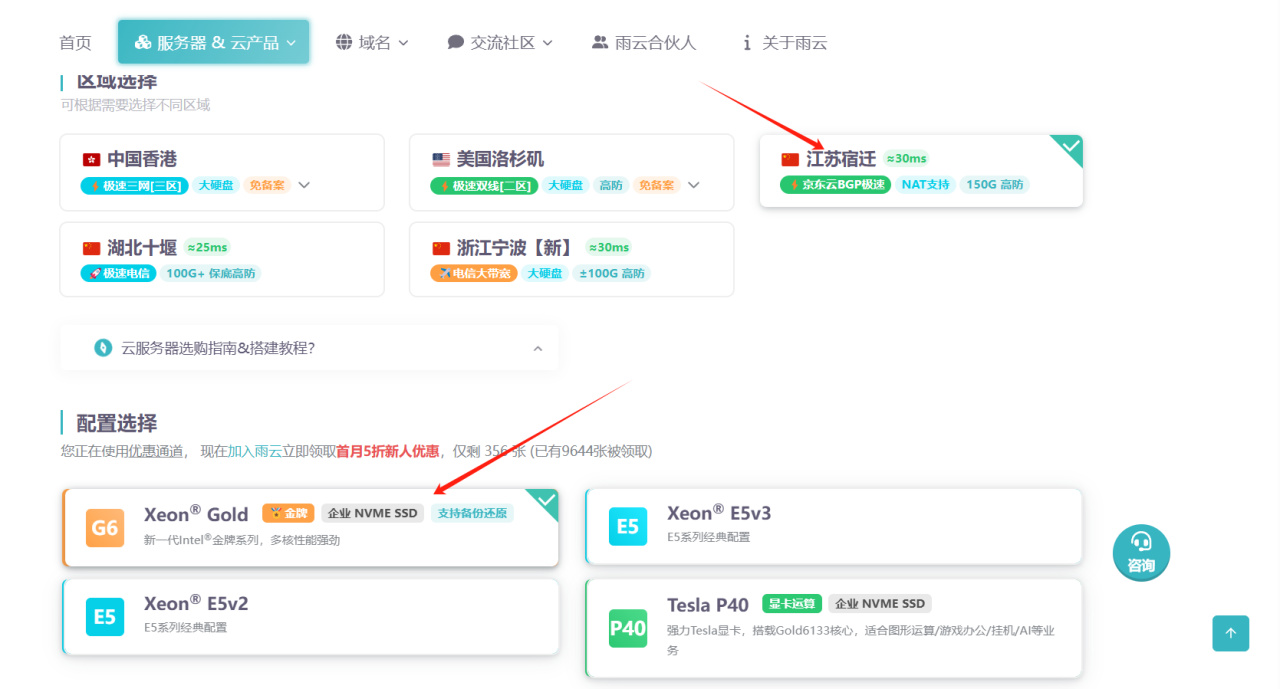Viewport: 1280px width, 689px height.
Task: Open the 咨询 headset support button
Action: point(1141,552)
